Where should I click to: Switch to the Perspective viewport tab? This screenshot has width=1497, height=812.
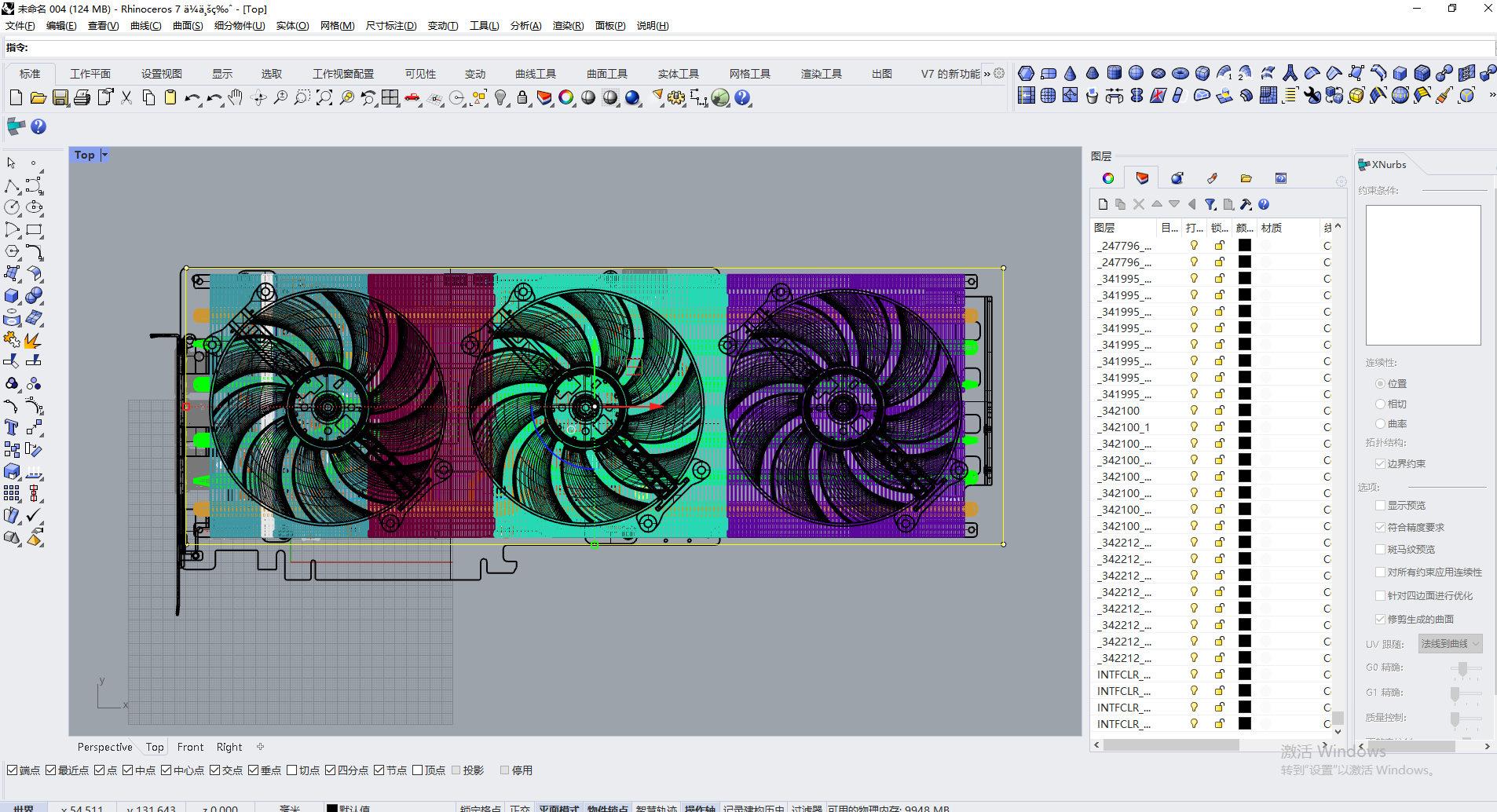(104, 746)
